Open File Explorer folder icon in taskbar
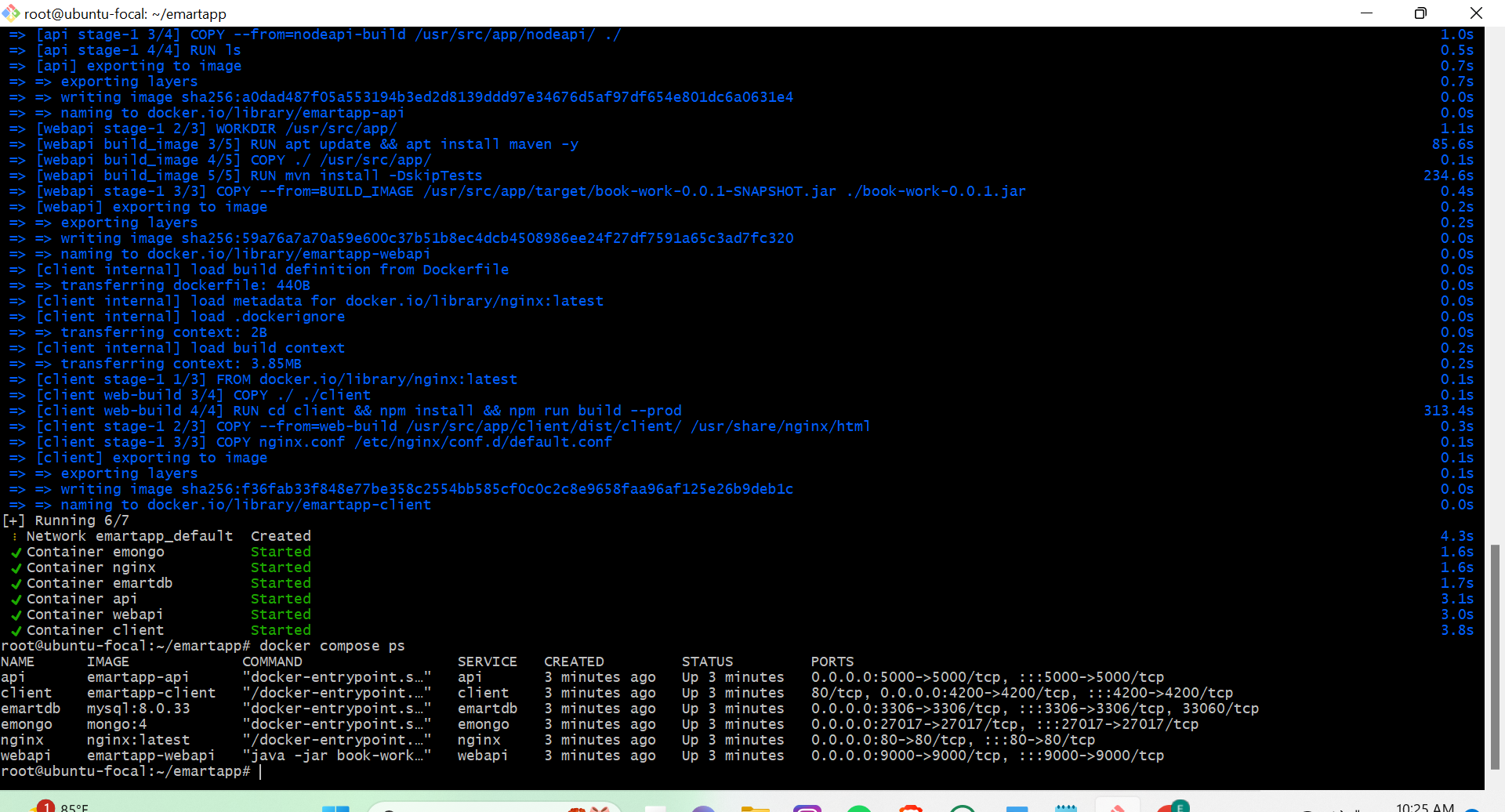 click(x=755, y=808)
